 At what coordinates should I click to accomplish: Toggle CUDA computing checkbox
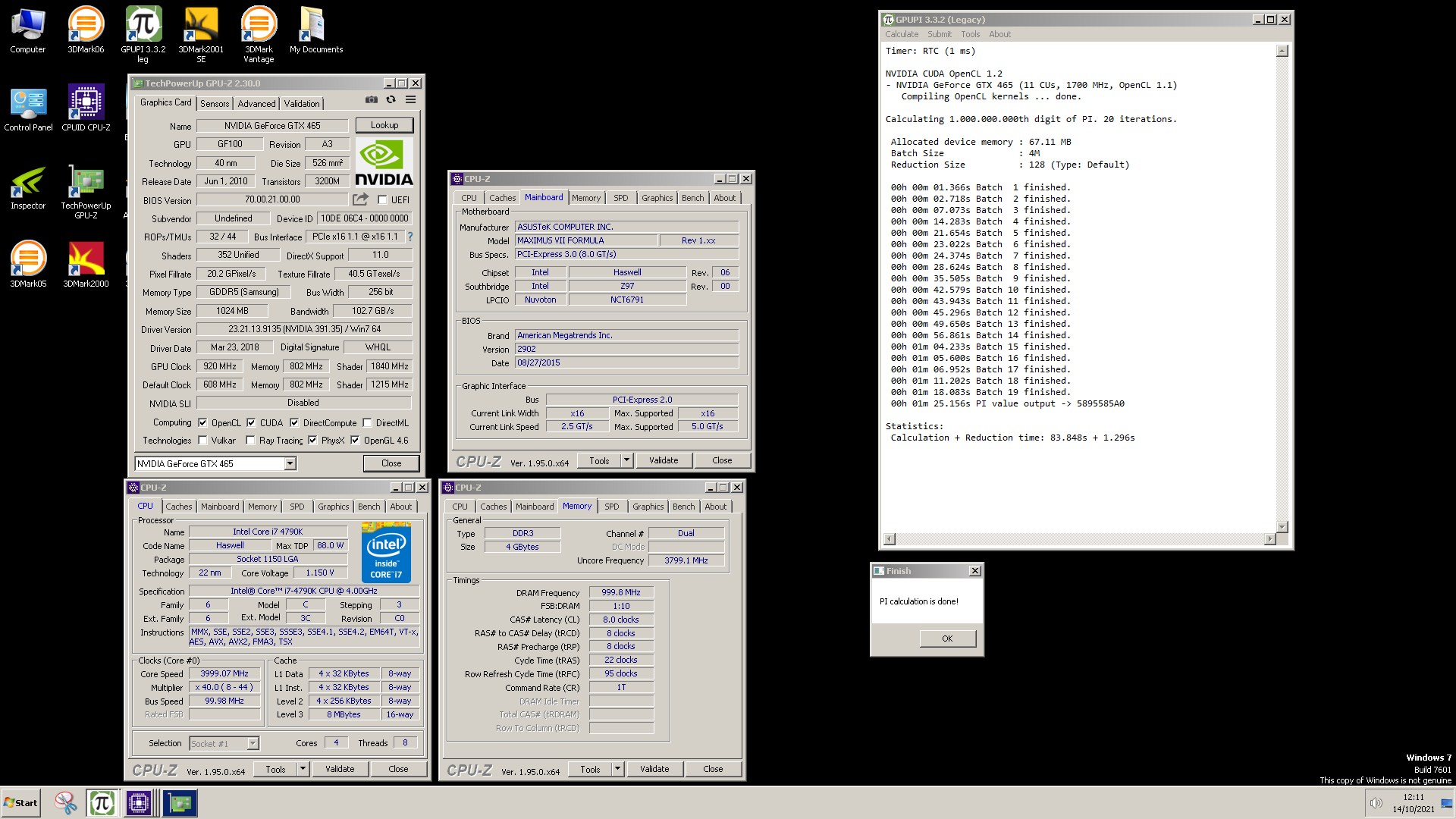pos(251,423)
